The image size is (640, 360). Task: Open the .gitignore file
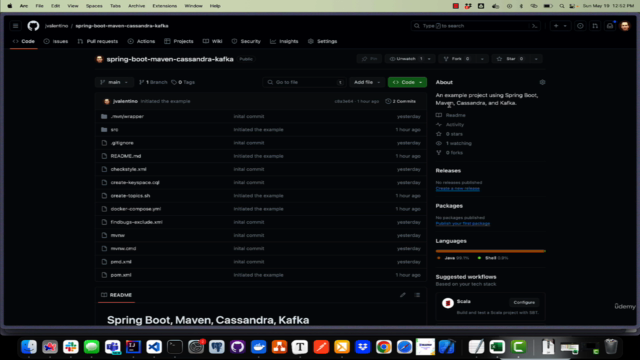point(122,143)
